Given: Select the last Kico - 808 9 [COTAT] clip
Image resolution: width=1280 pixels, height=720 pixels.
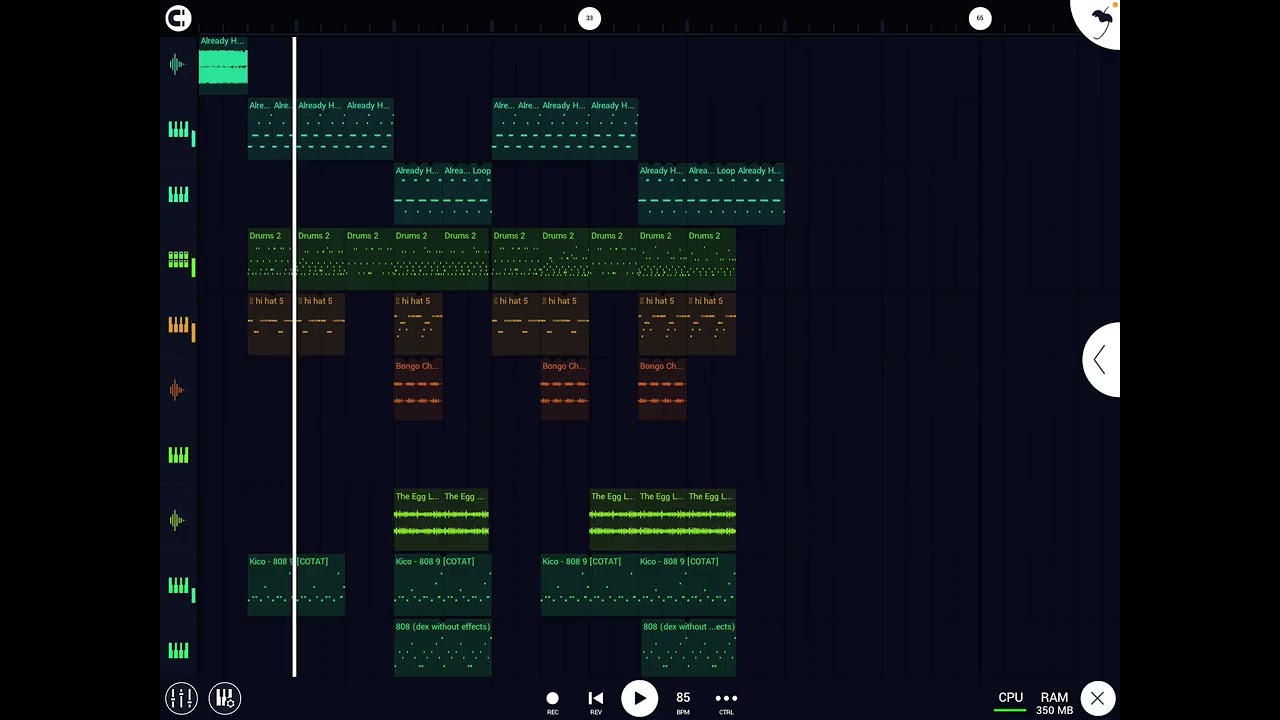Looking at the screenshot, I should point(687,586).
